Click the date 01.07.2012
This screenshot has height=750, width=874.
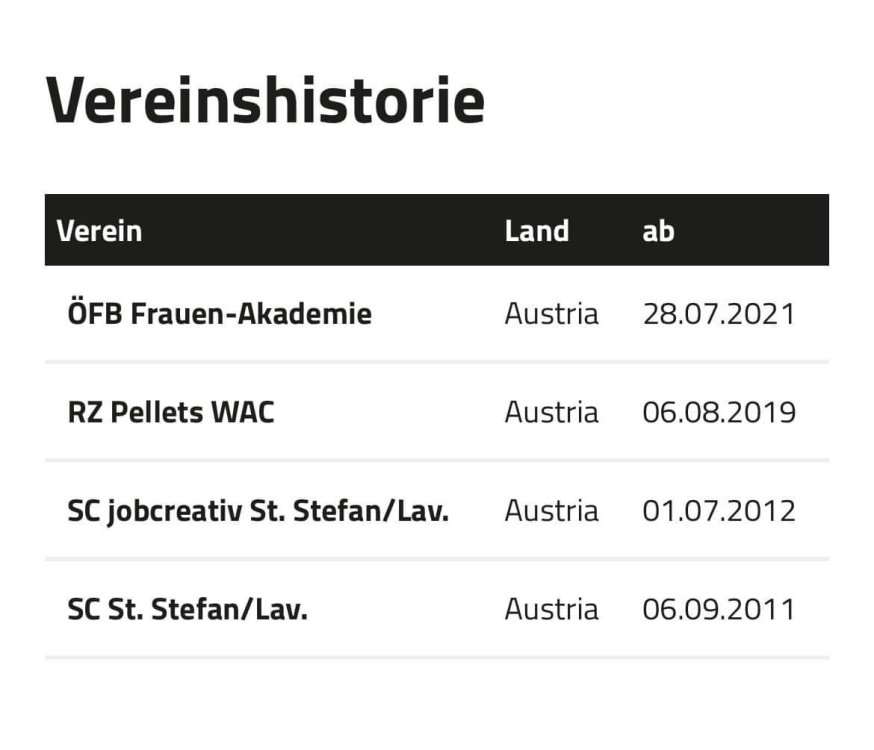(719, 511)
